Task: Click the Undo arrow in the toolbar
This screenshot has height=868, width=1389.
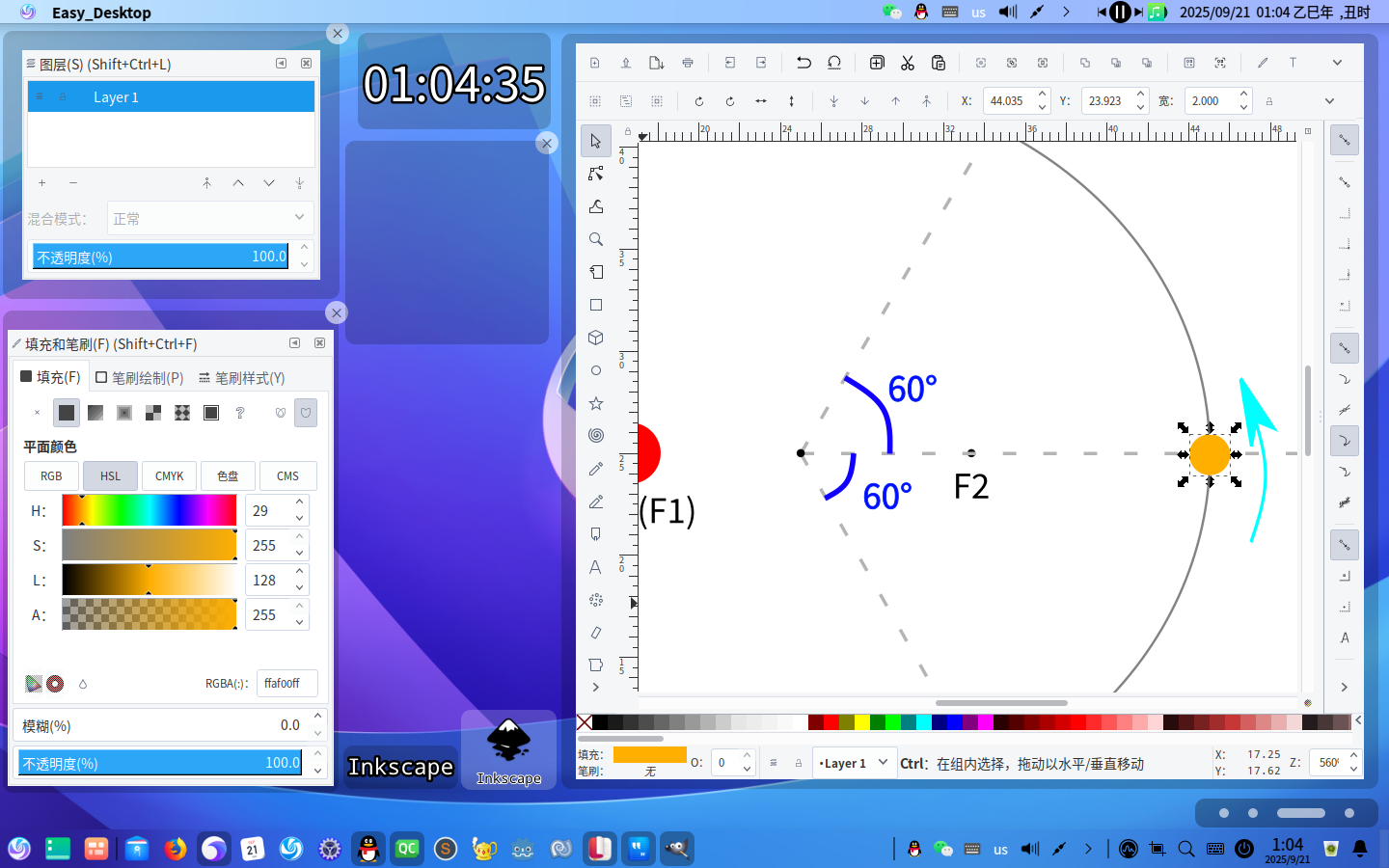Action: 803,63
